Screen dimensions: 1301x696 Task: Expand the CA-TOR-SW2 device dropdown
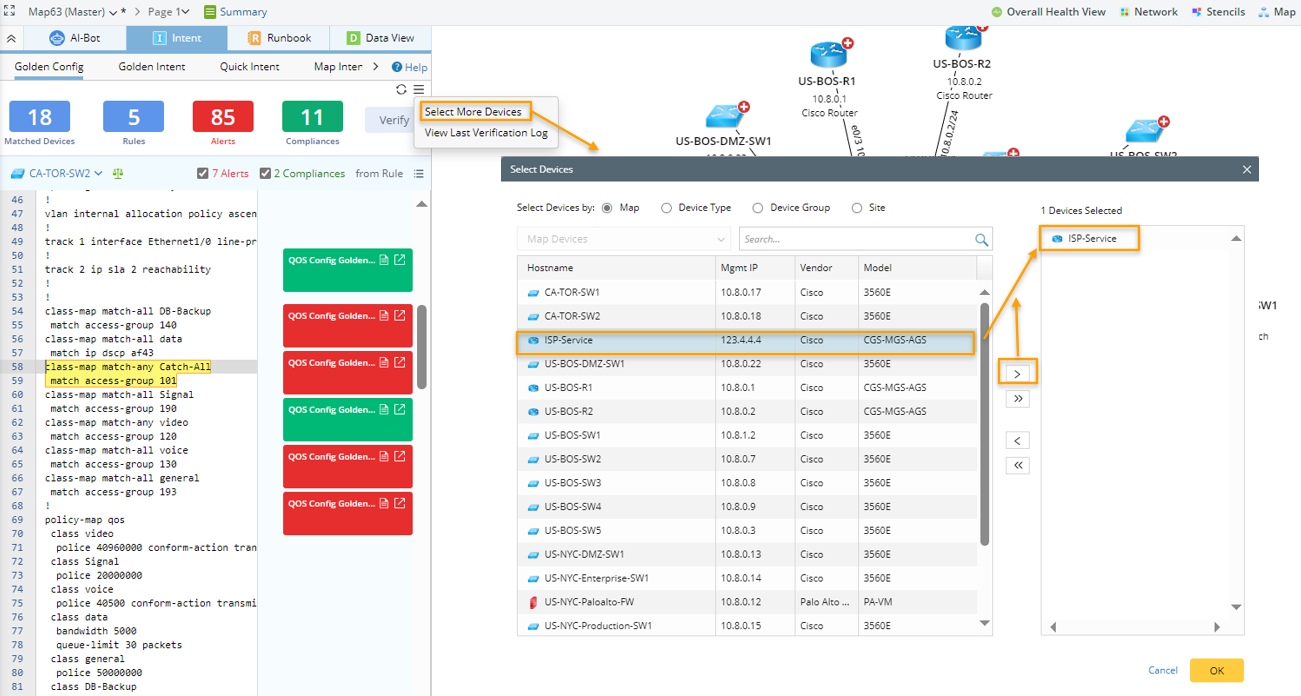[x=100, y=174]
